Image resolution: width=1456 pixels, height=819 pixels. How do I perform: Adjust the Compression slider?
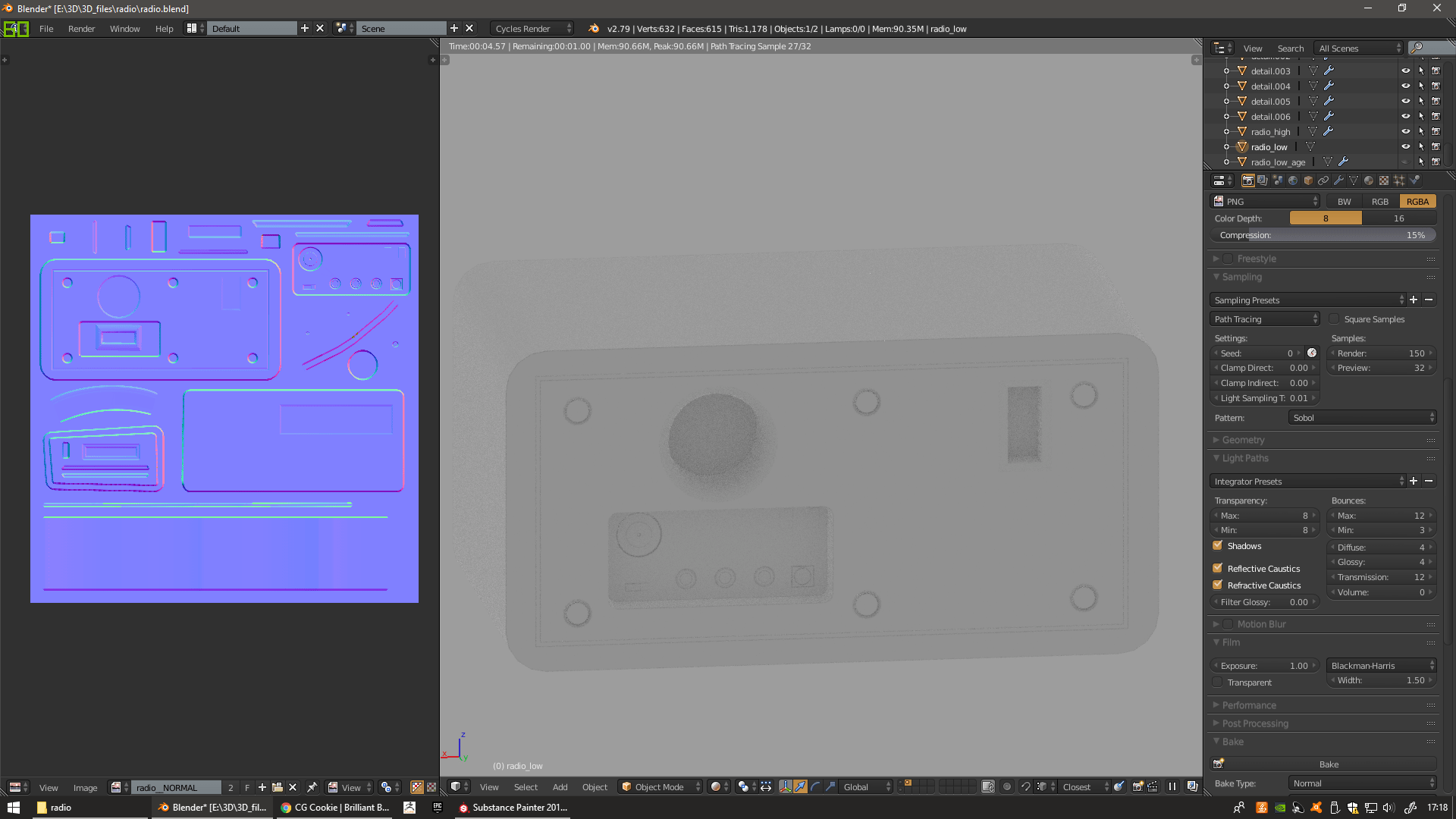click(x=1323, y=235)
